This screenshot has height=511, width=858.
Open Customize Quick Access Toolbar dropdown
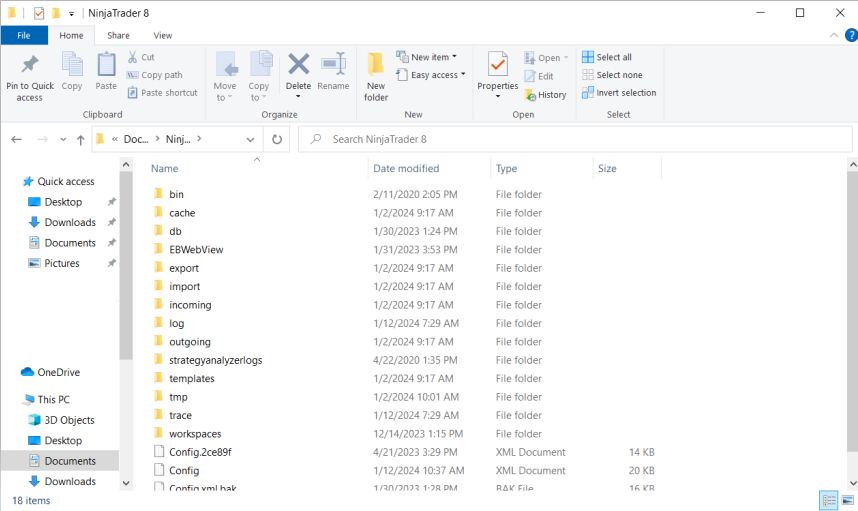click(x=71, y=14)
